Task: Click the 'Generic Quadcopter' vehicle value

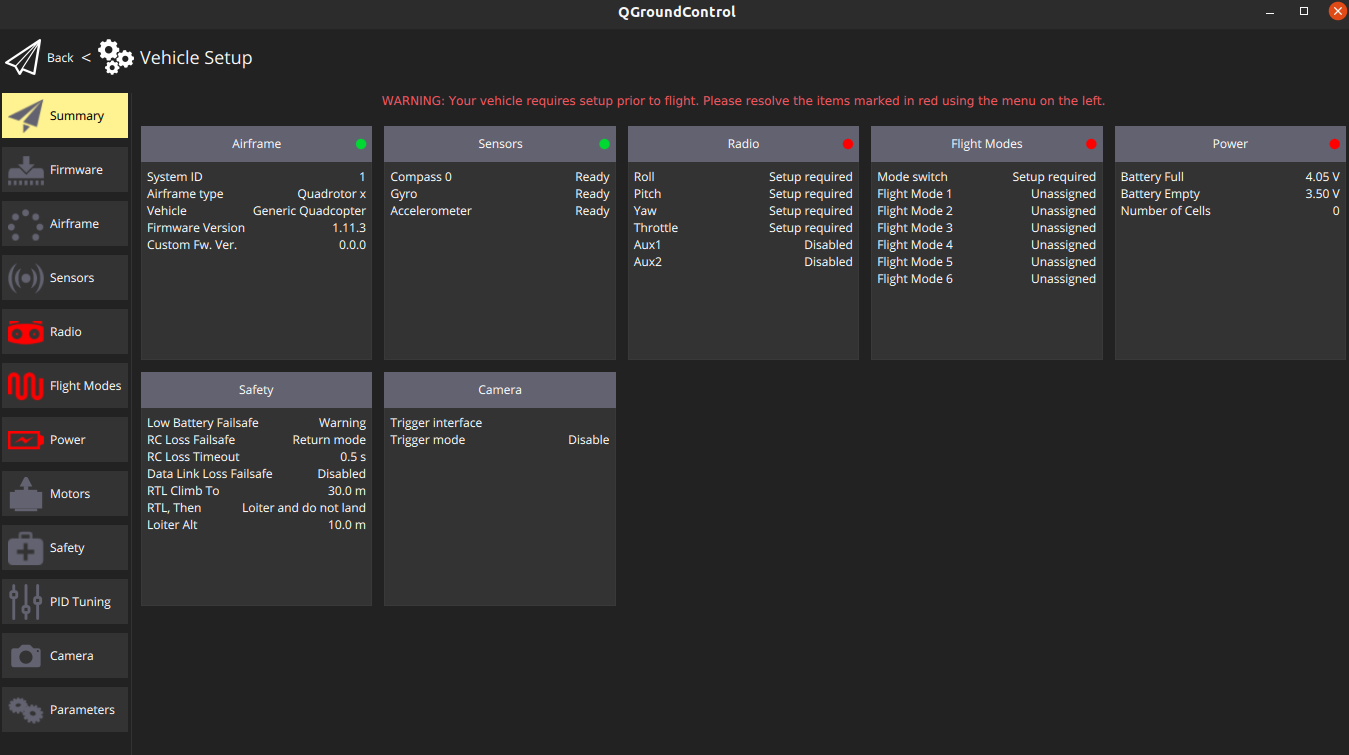Action: coord(309,211)
